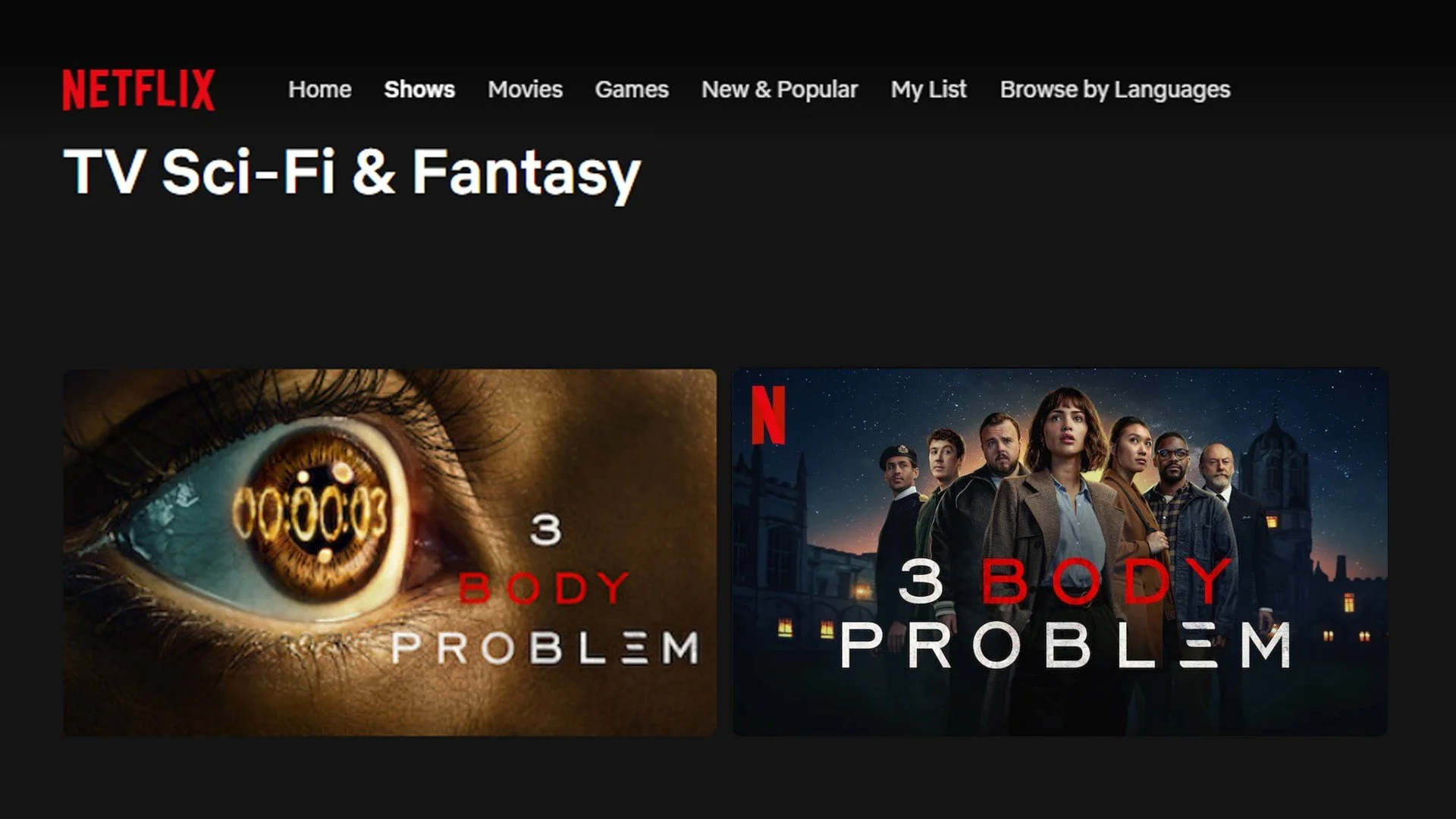Open the Movies section
Screen dimensions: 1456x819
(x=525, y=89)
